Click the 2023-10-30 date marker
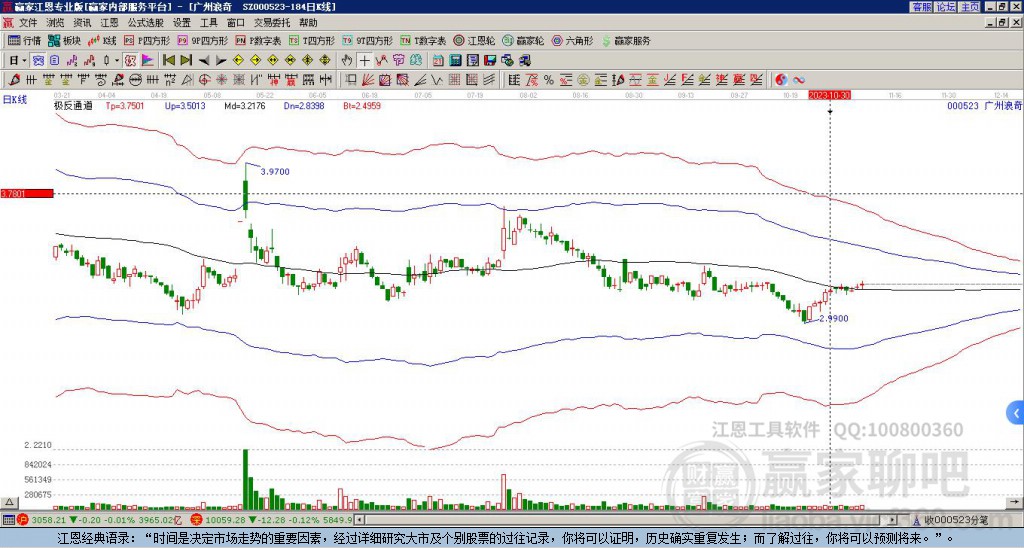 (x=829, y=95)
